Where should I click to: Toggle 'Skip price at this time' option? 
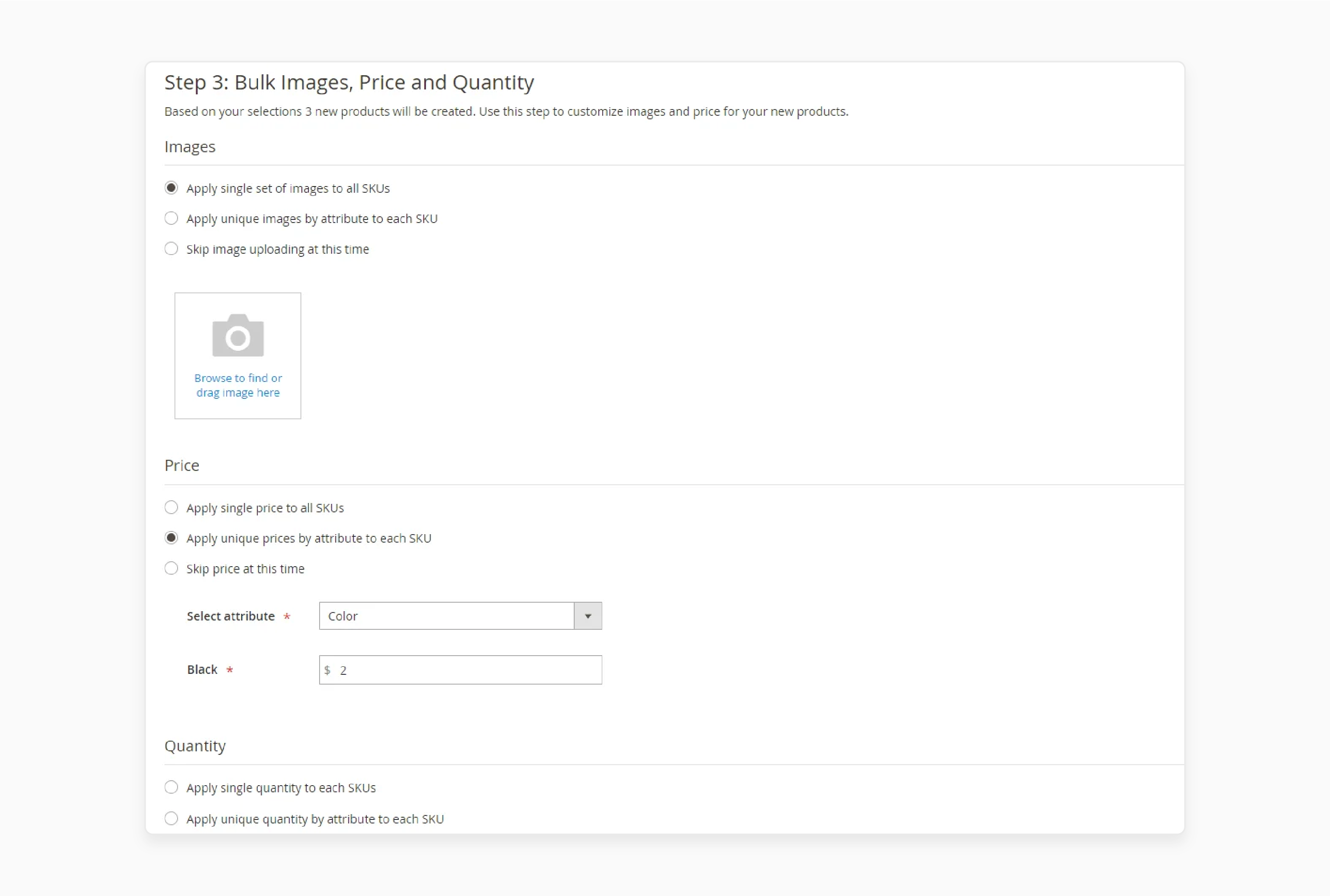click(171, 568)
